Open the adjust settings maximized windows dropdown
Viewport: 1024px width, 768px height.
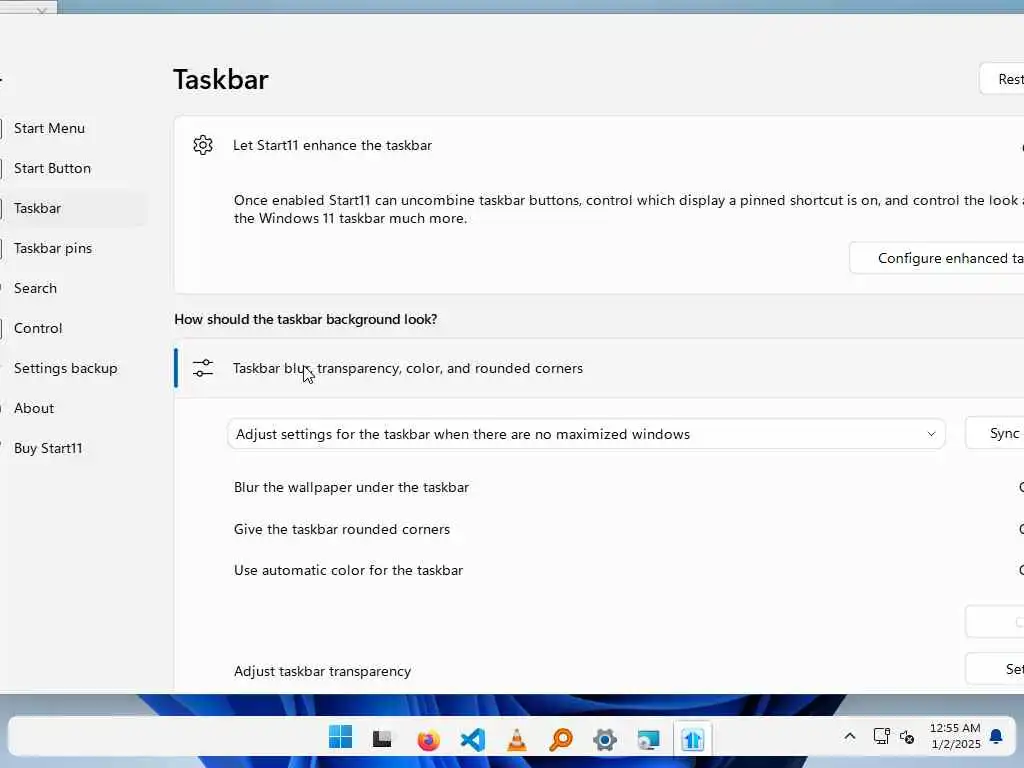(586, 434)
